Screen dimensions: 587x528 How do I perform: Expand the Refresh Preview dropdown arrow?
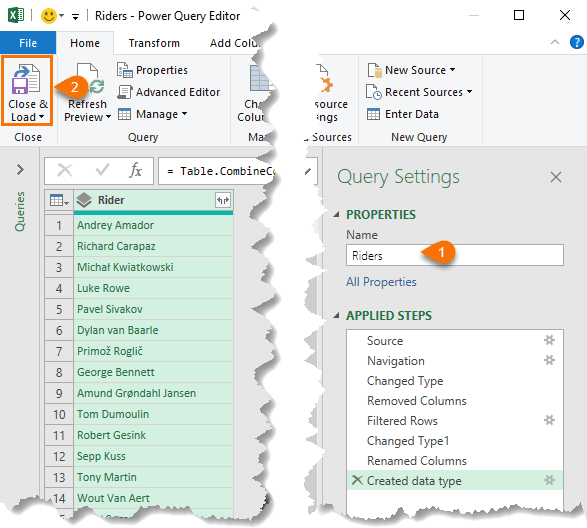coord(108,117)
